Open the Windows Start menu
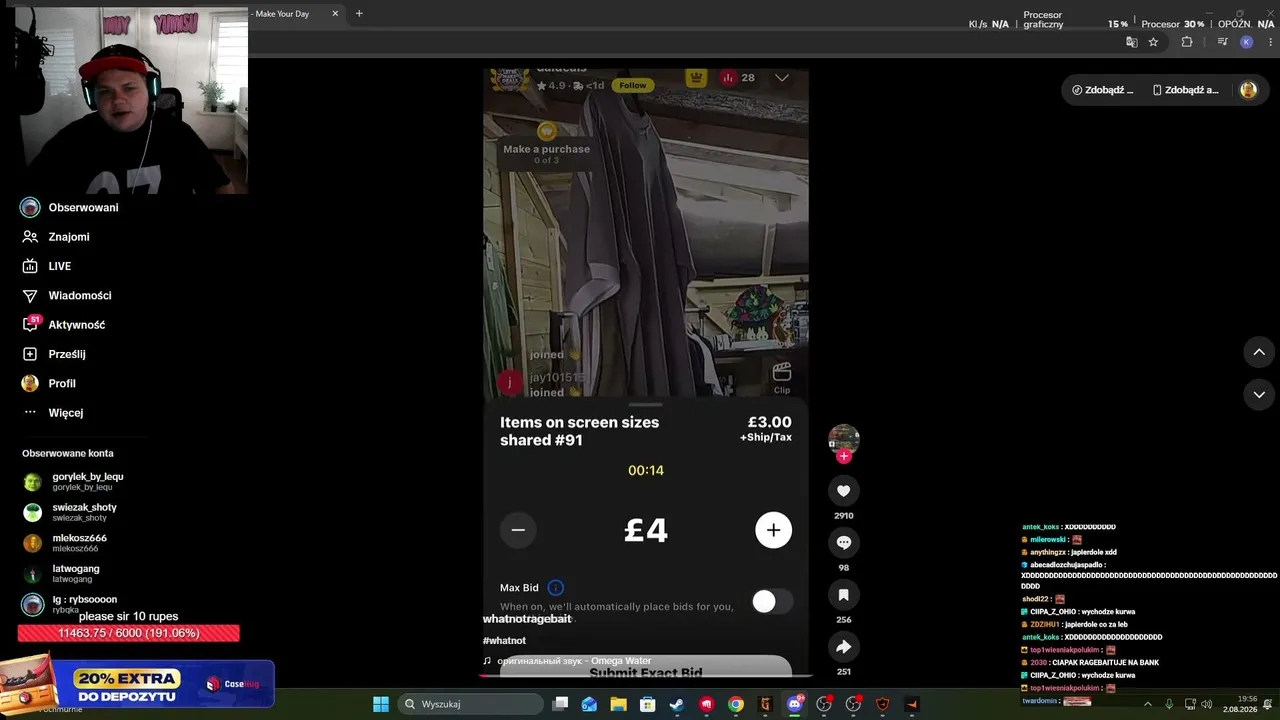 coord(381,704)
